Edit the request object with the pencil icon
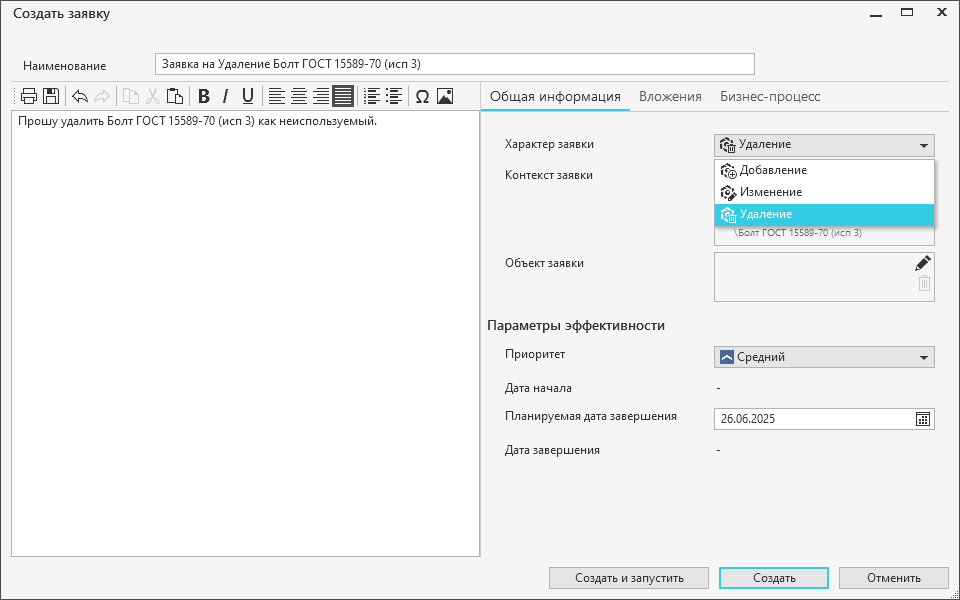This screenshot has height=600, width=960. tap(923, 263)
